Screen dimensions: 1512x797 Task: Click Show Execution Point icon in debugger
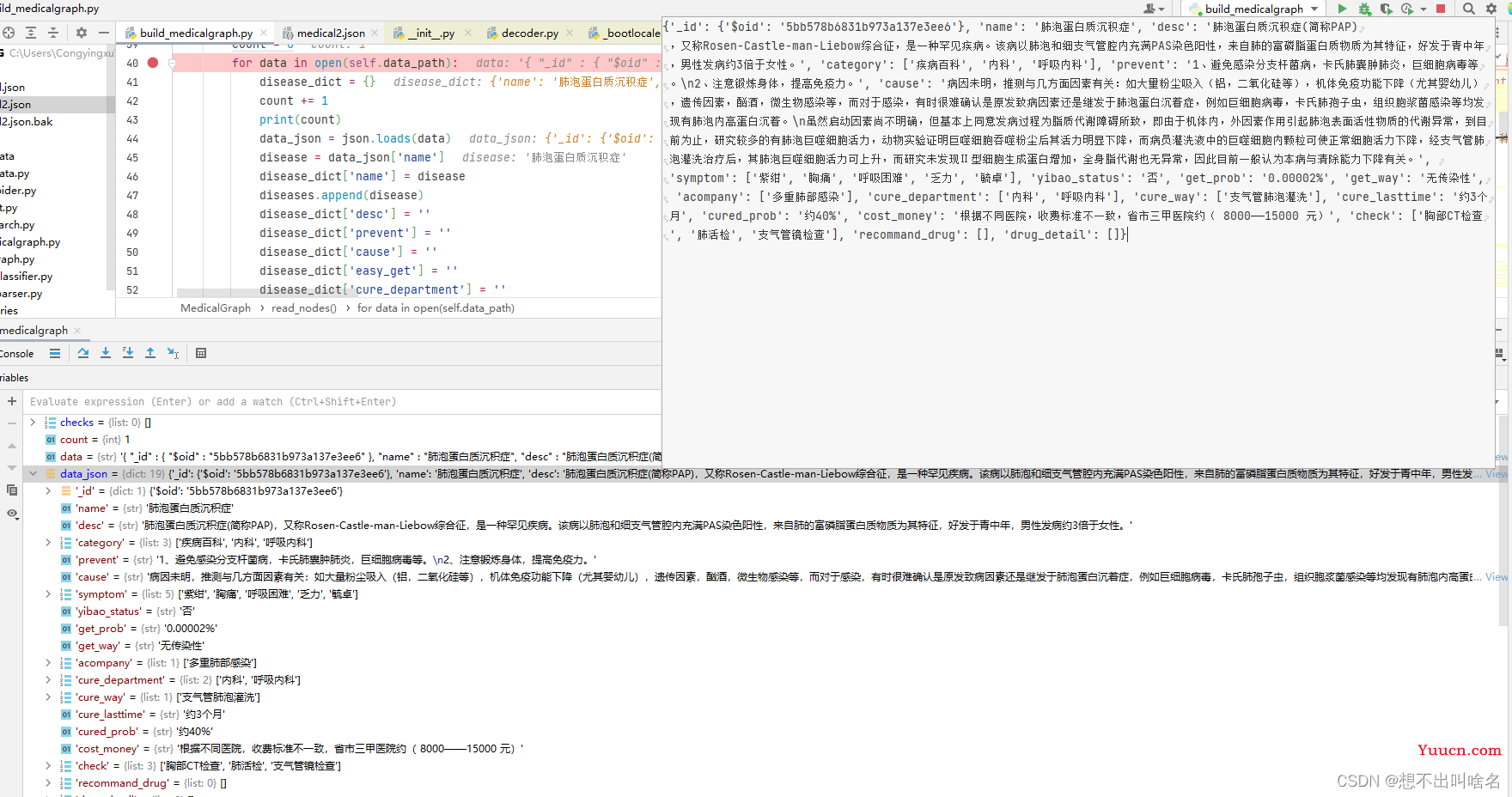55,353
